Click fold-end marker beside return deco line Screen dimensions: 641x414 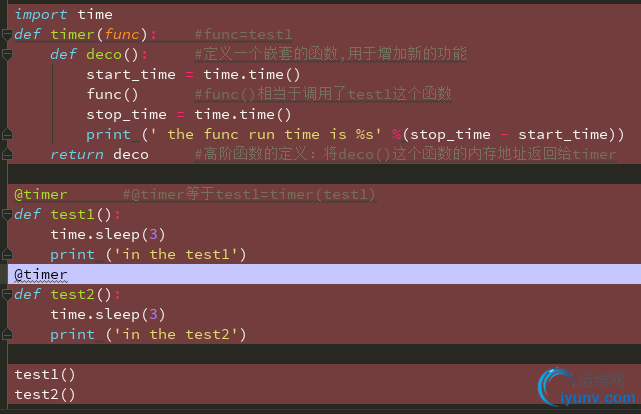click(5, 155)
